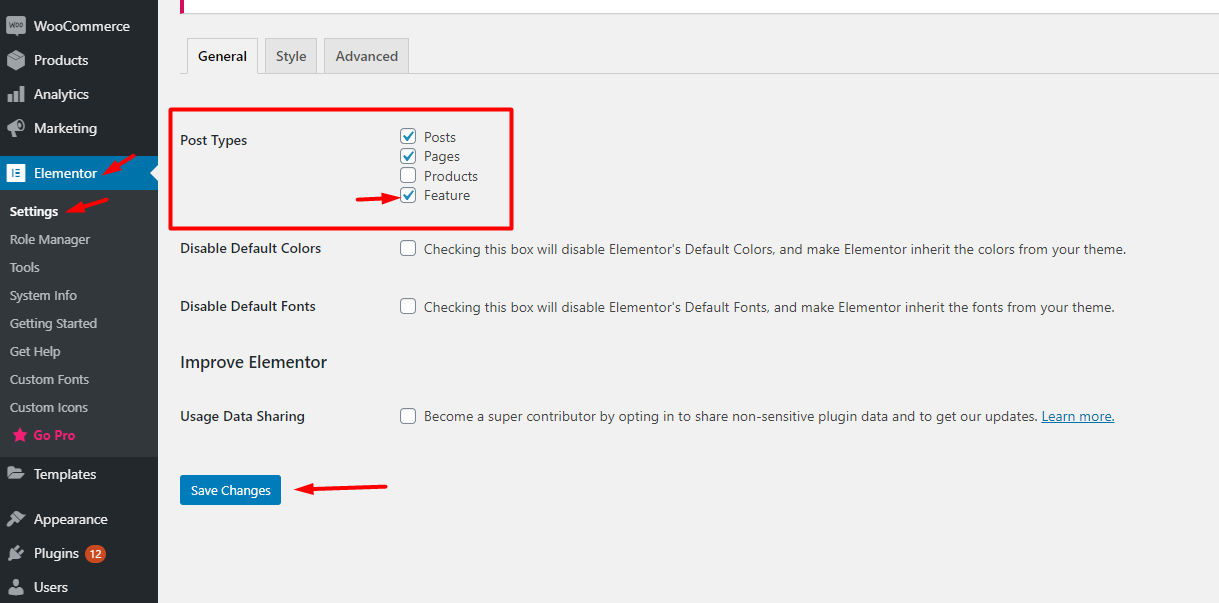Open the Custom Fonts page
The height and width of the screenshot is (603, 1219).
tap(49, 379)
